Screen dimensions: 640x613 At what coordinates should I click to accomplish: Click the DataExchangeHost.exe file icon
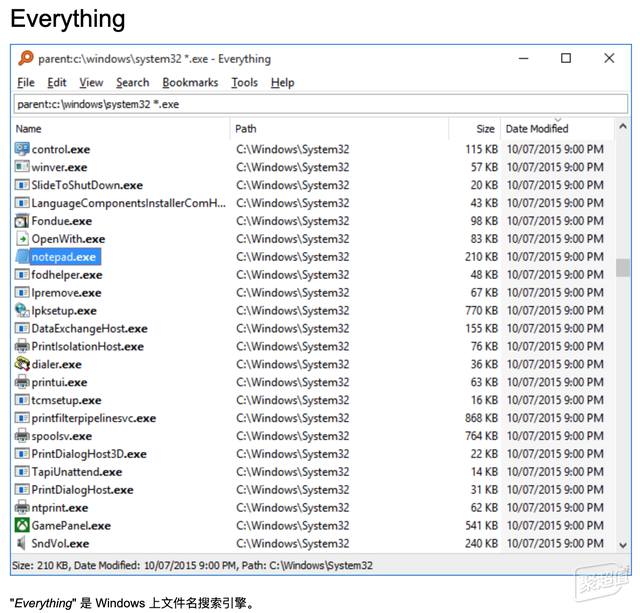coord(22,329)
